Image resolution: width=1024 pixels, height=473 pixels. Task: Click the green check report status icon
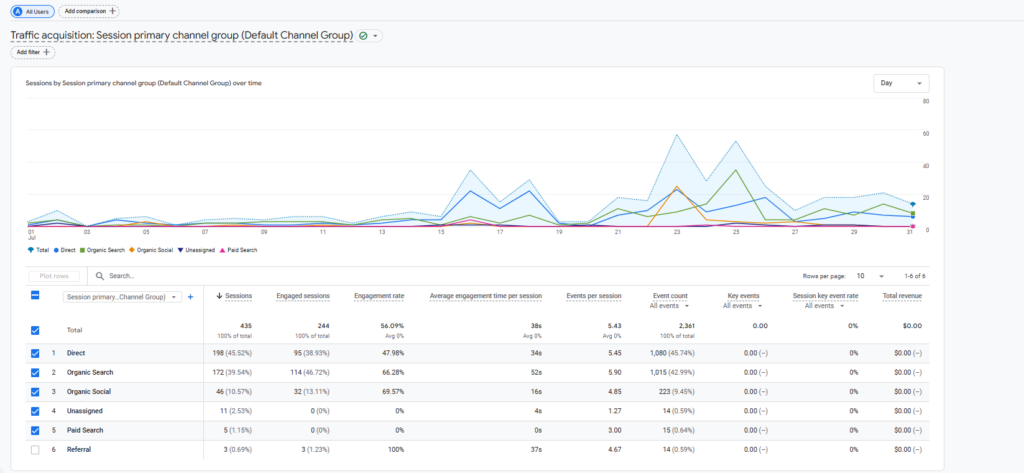coord(363,36)
